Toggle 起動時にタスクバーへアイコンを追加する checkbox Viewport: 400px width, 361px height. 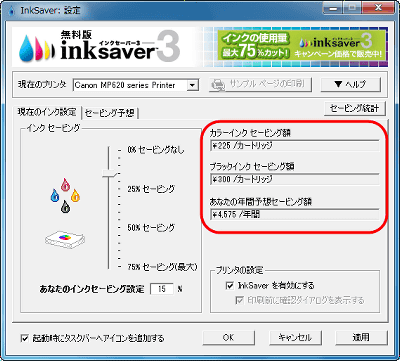[x=25, y=338]
